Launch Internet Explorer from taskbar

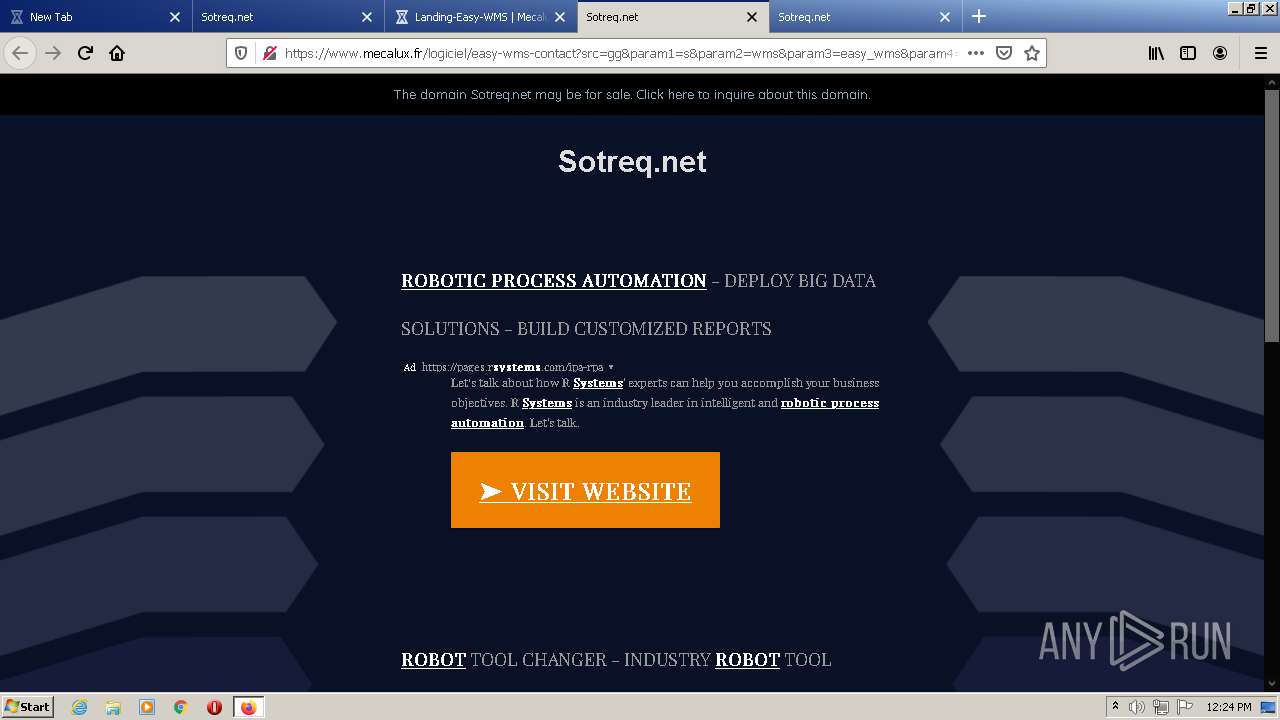[x=80, y=707]
